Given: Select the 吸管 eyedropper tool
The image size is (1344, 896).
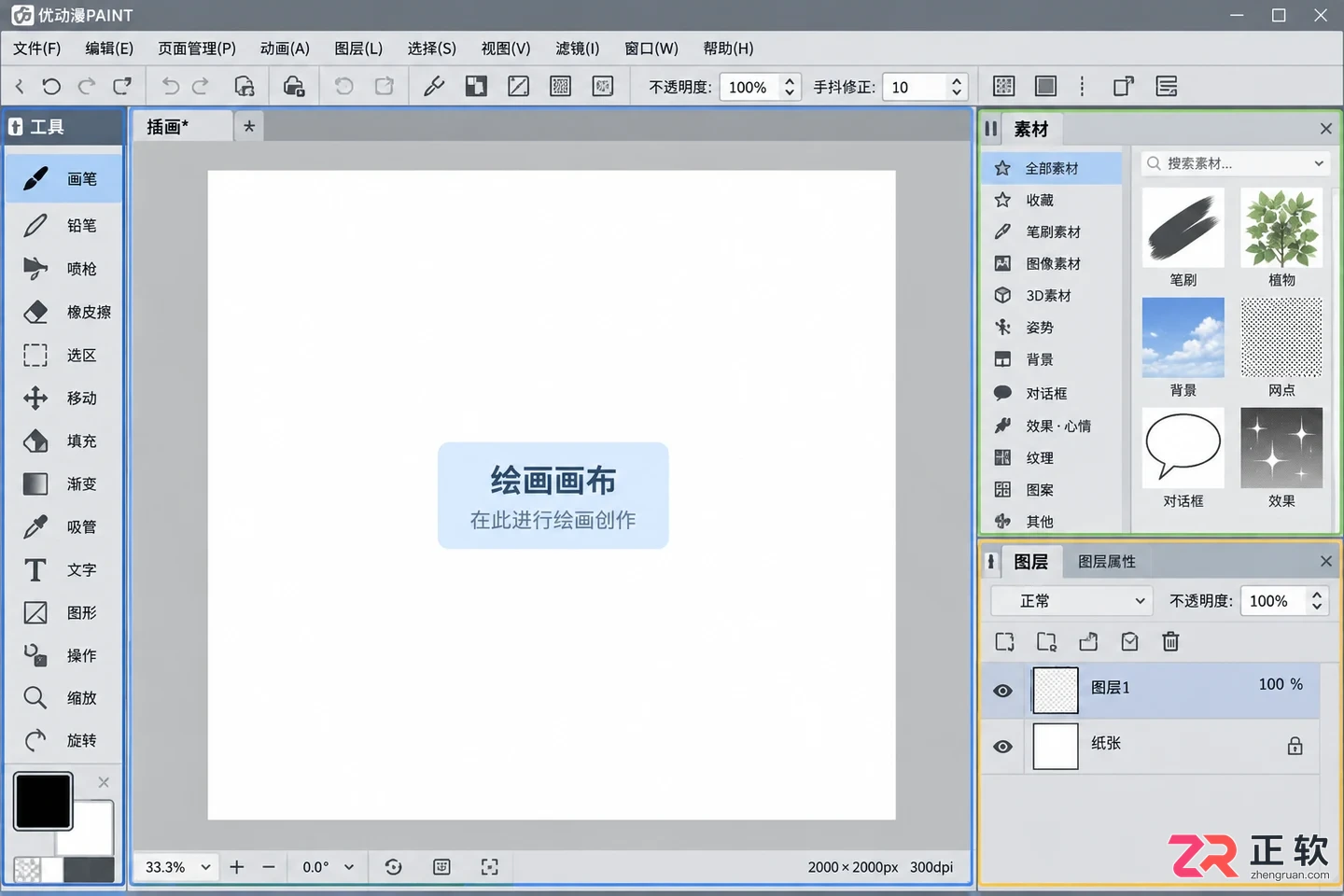Looking at the screenshot, I should click(63, 526).
